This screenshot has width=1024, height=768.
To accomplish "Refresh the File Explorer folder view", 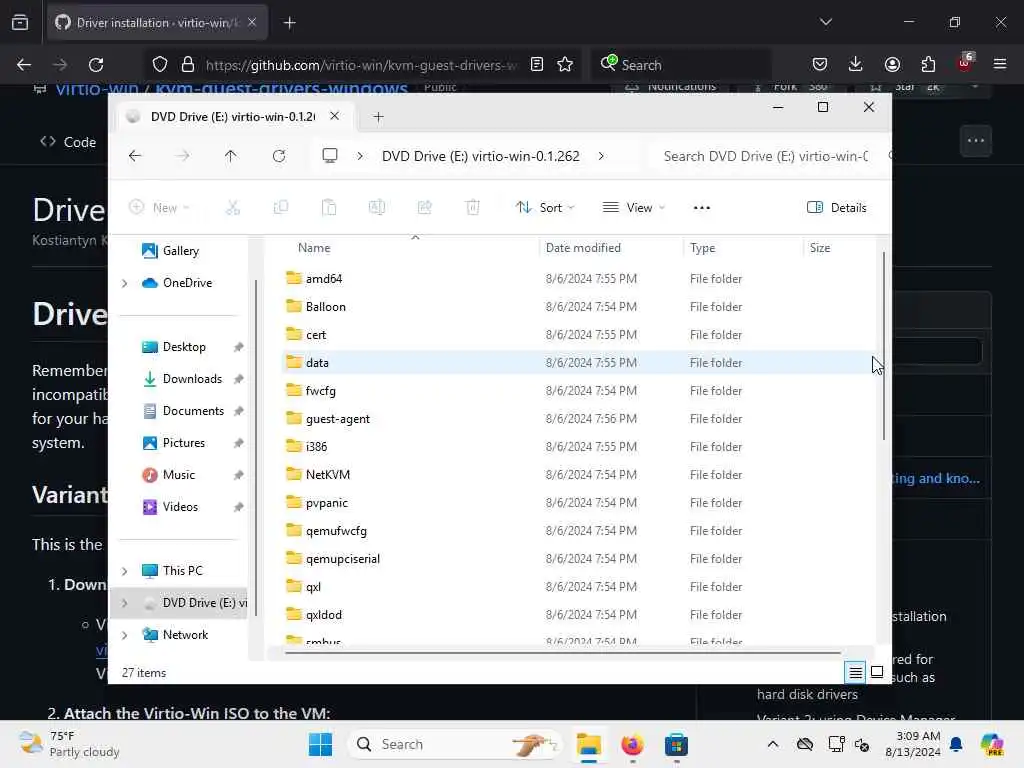I will 279,156.
